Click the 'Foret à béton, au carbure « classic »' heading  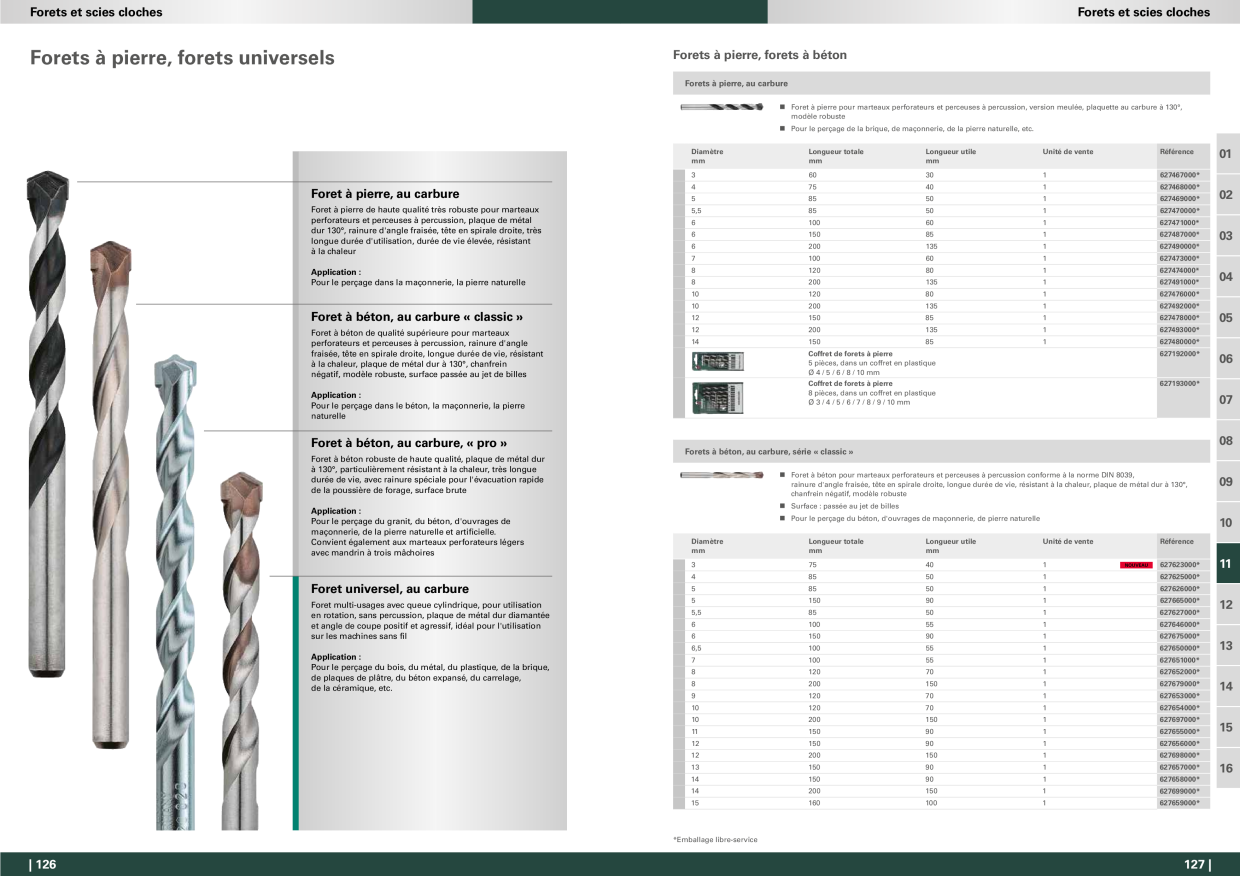click(x=417, y=317)
